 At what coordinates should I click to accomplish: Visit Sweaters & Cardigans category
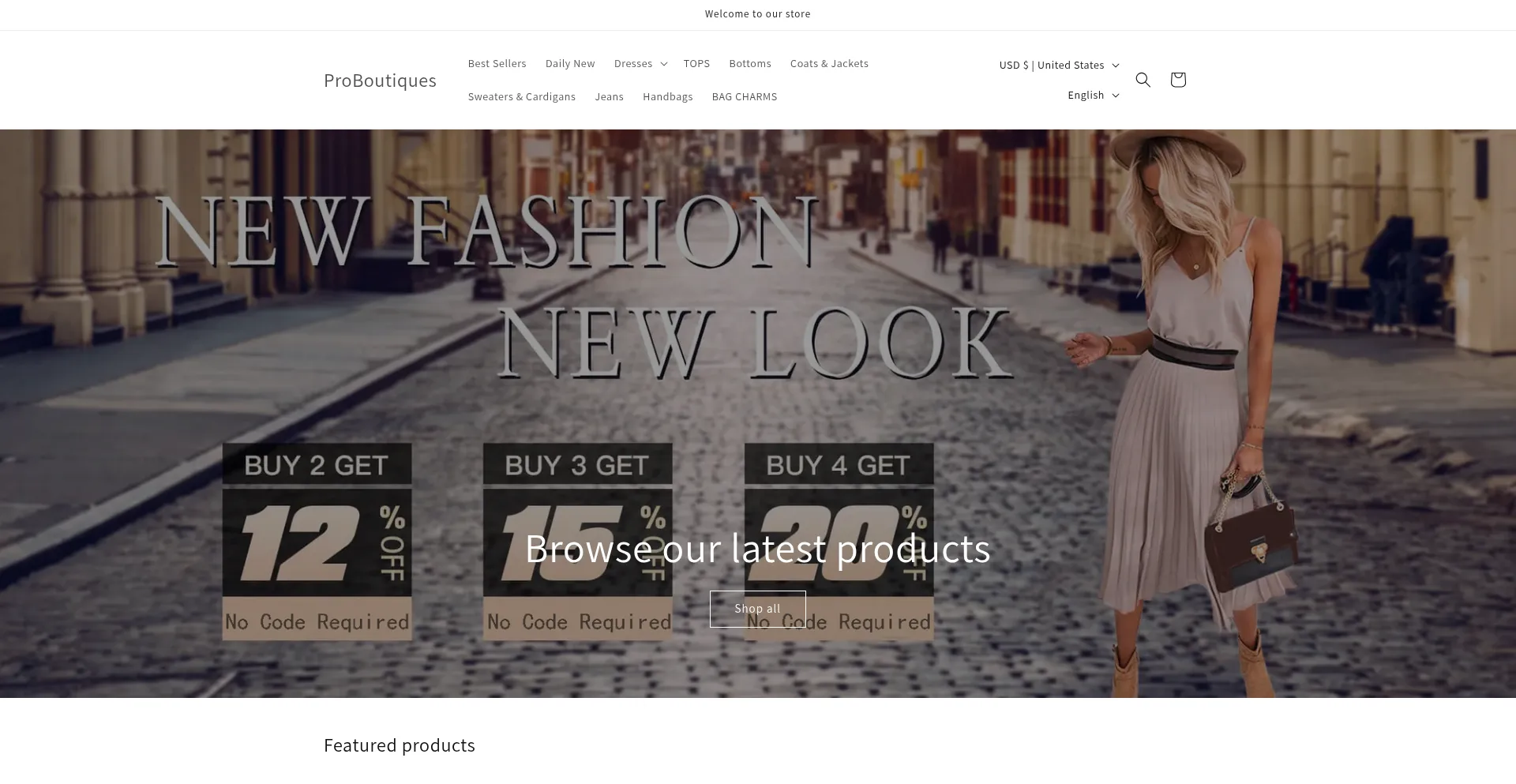(x=521, y=97)
